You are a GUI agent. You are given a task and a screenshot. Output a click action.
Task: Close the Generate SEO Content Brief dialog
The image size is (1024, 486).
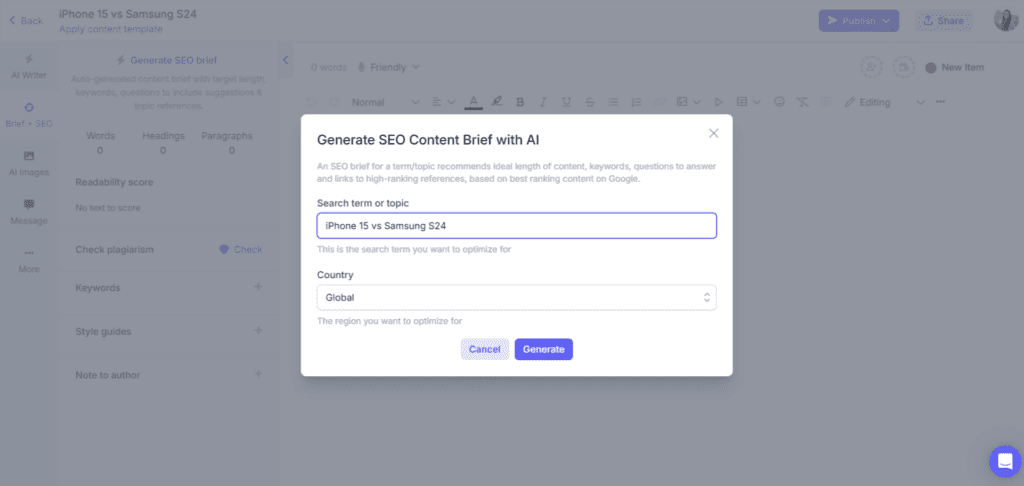[x=714, y=133]
